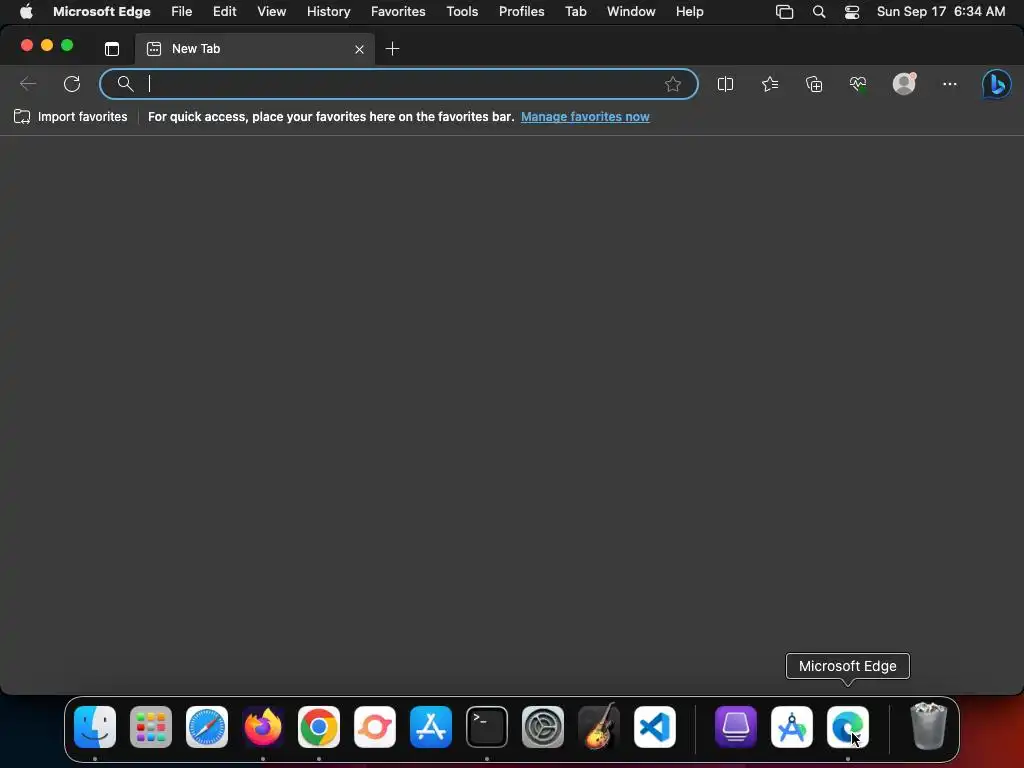Open Manage favorites now link

click(x=585, y=117)
